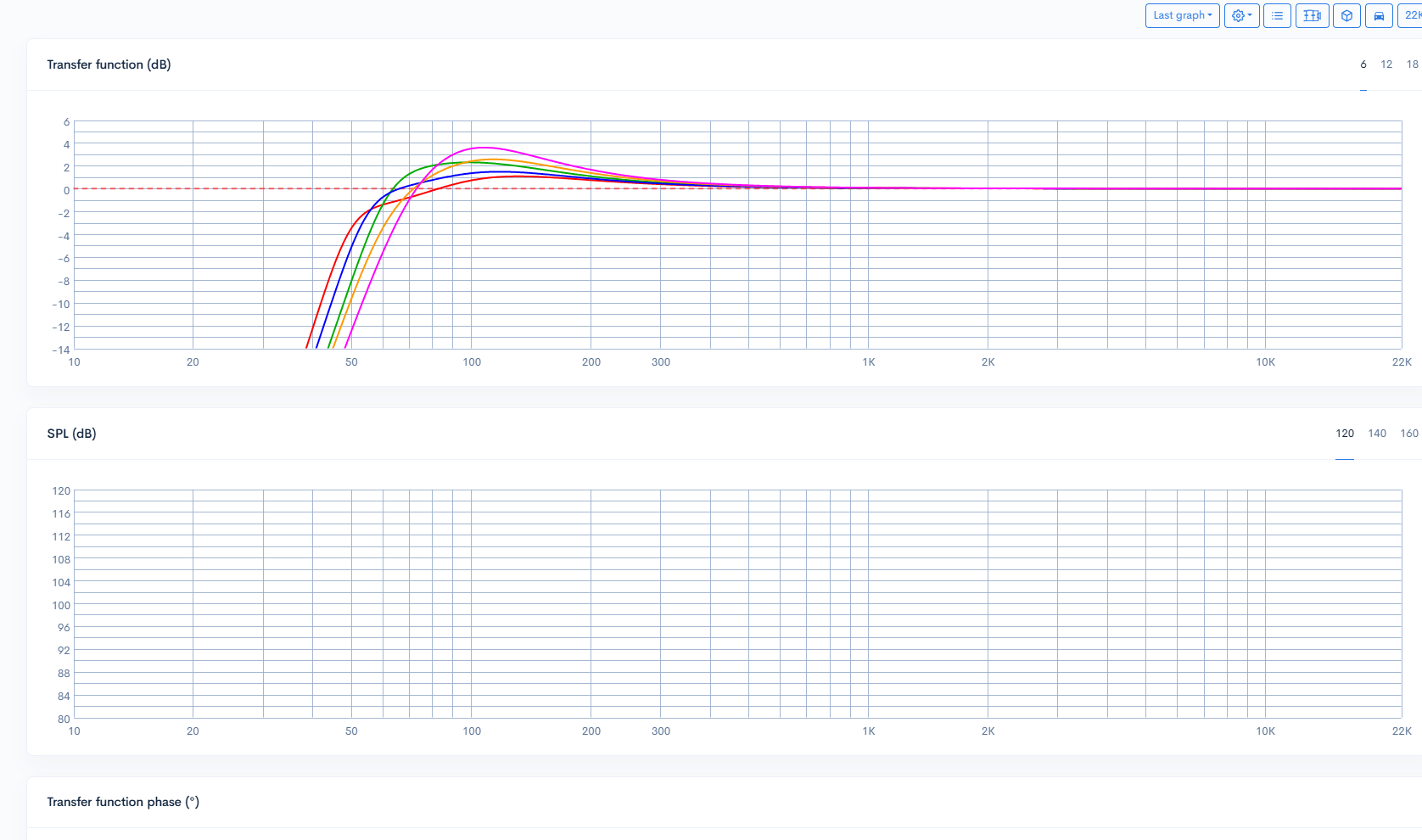The height and width of the screenshot is (840, 1422).
Task: Click the Transfer function phase title
Action: click(x=123, y=802)
